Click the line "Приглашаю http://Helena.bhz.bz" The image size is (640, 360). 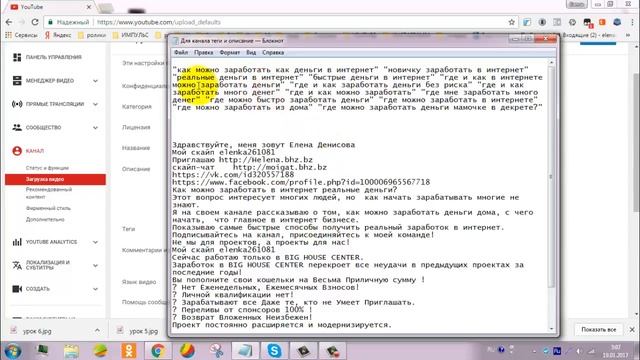[x=242, y=160]
